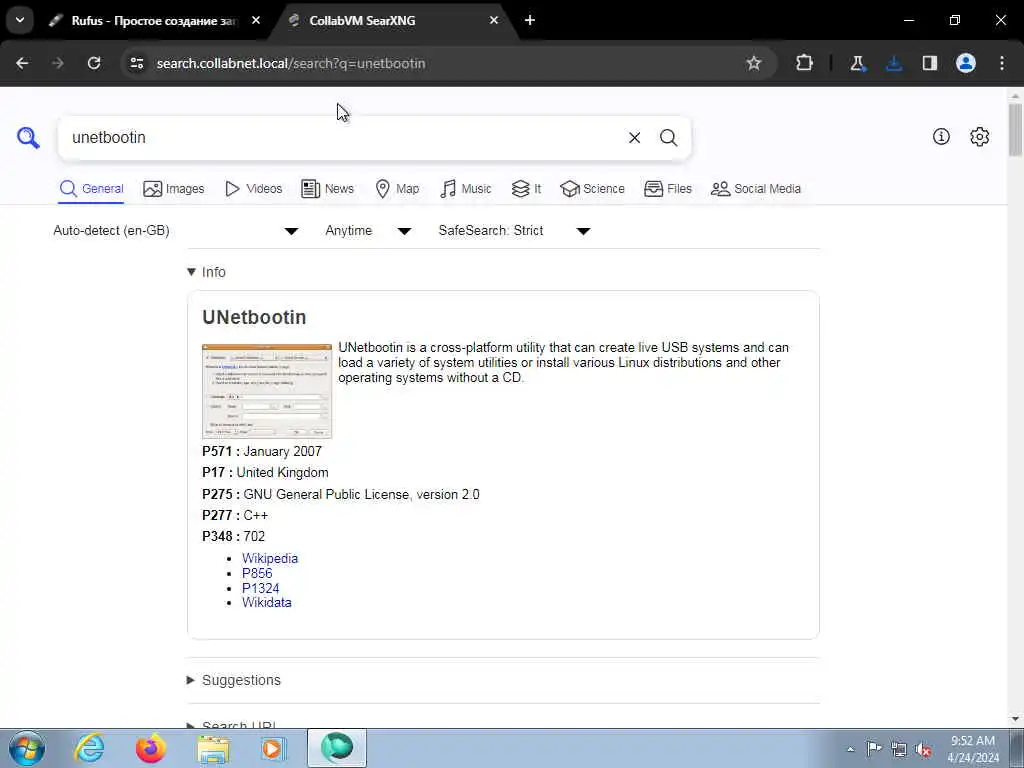The image size is (1024, 768).
Task: Open the Map category
Action: (397, 189)
